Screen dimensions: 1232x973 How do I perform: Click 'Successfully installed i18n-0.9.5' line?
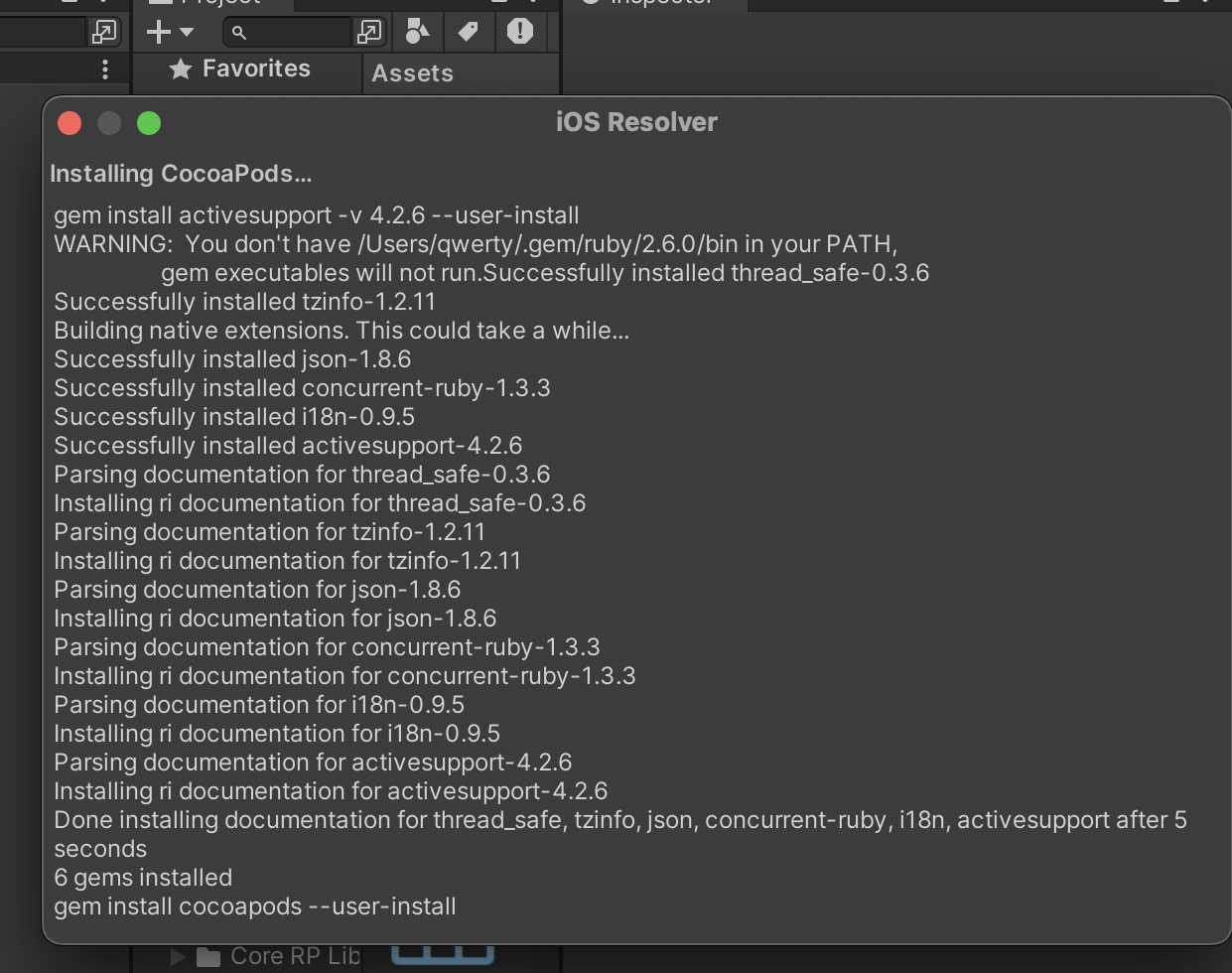(x=234, y=417)
